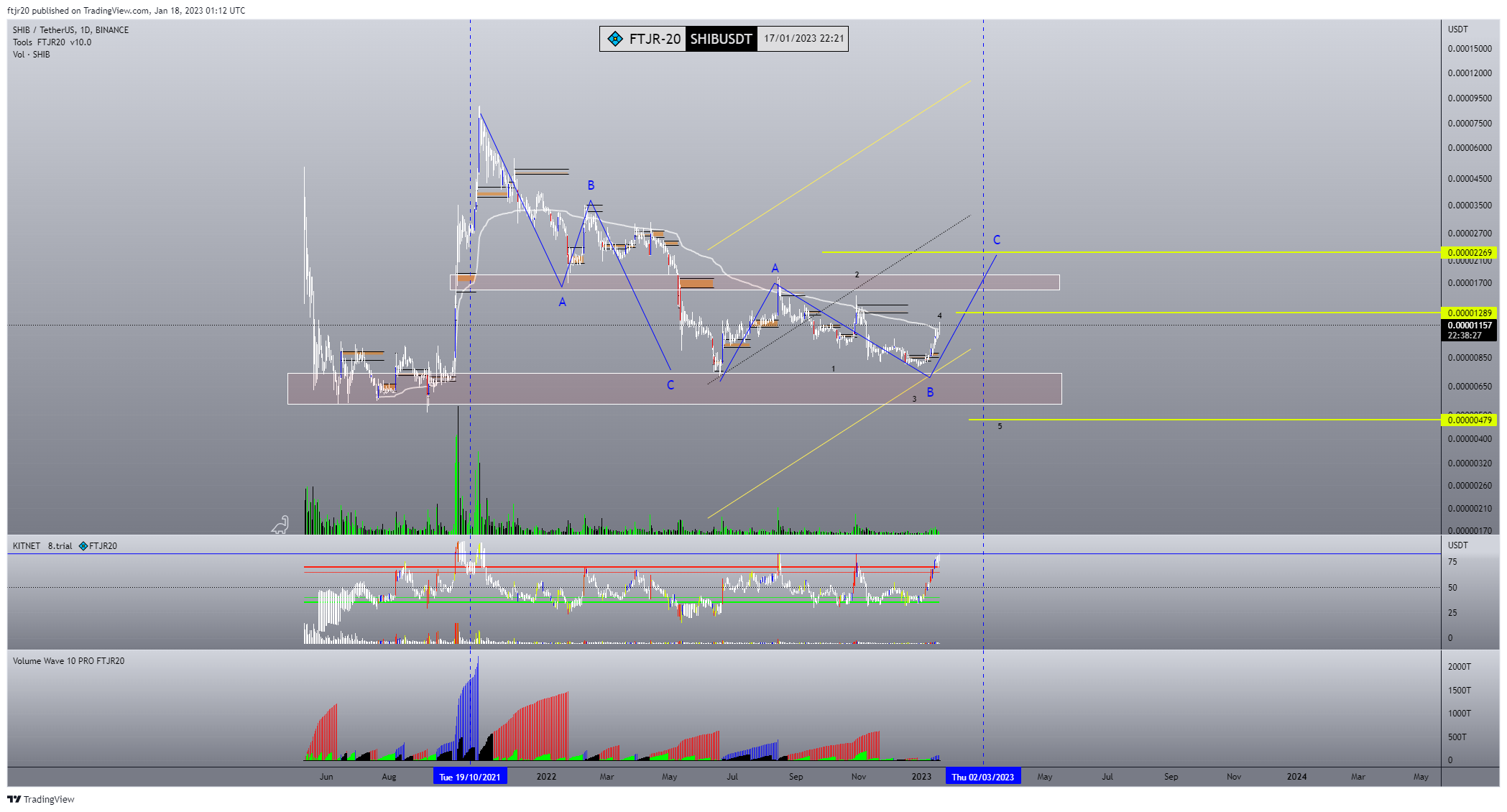Click the 17/01/2023 22:21 timestamp
Image resolution: width=1507 pixels, height=812 pixels.
pos(803,38)
